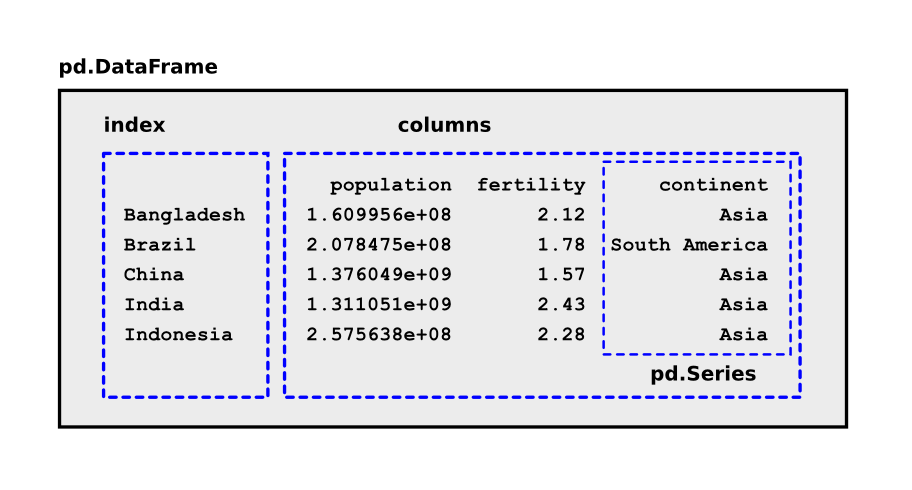
Task: Click the China index entry
Action: [154, 275]
